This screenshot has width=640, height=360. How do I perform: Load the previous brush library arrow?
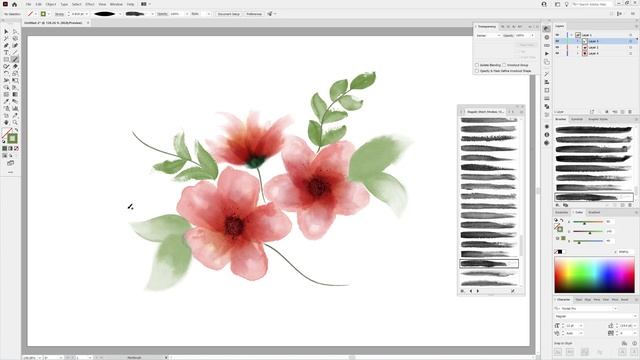pyautogui.click(x=471, y=291)
